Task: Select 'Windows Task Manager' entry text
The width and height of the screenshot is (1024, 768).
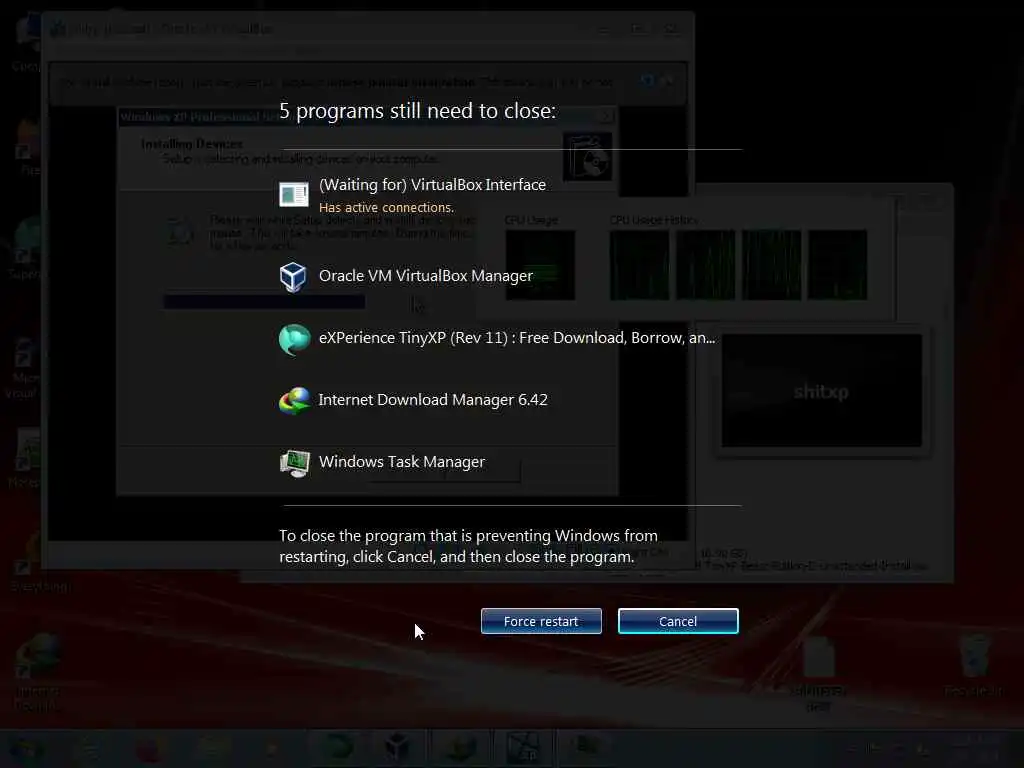Action: 402,462
